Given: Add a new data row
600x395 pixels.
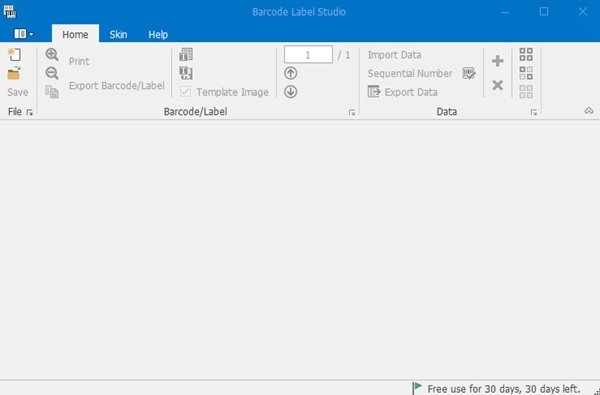Looking at the screenshot, I should click(497, 61).
